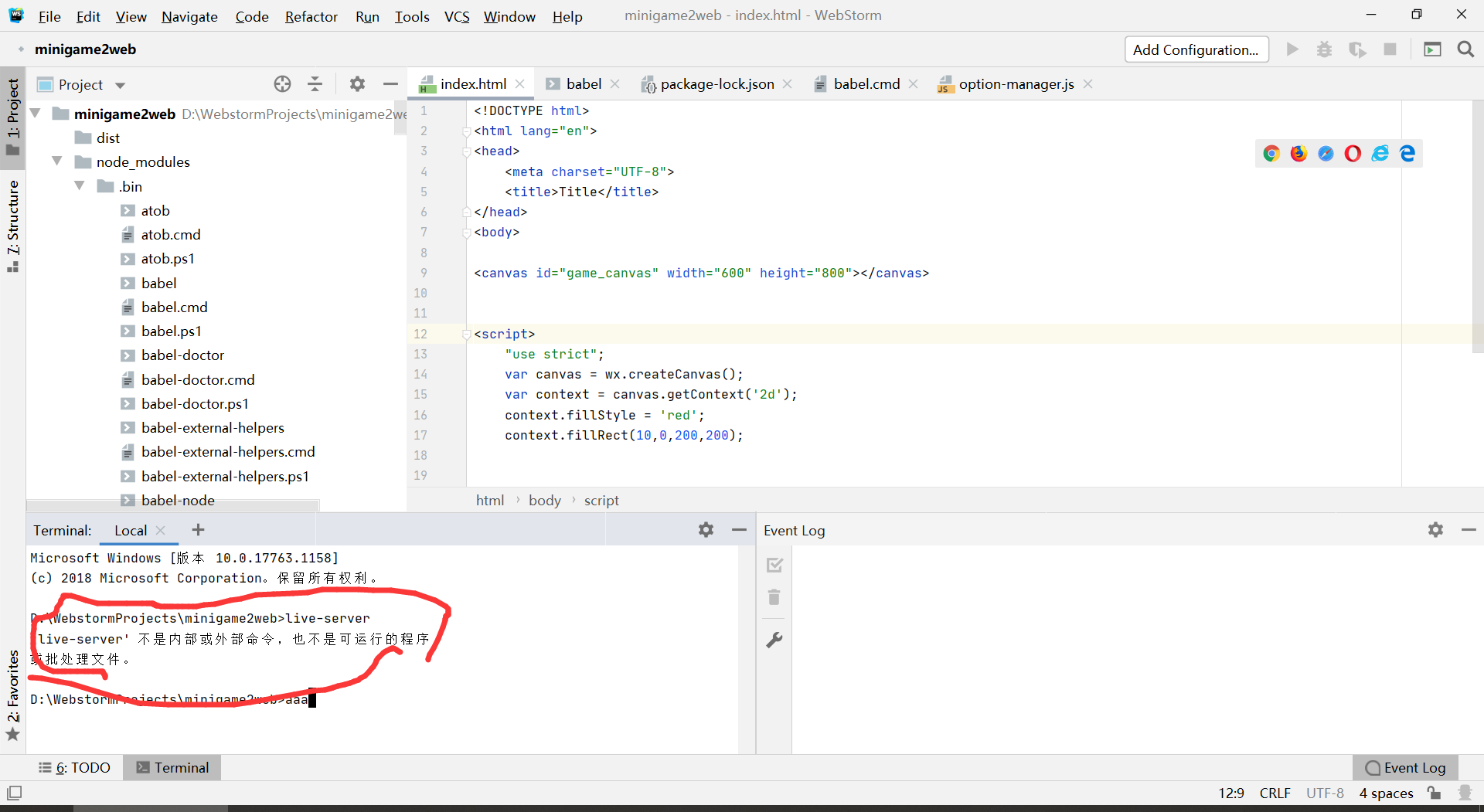Viewport: 1484px width, 812px height.
Task: Toggle the Structure tool window
Action: 13,224
